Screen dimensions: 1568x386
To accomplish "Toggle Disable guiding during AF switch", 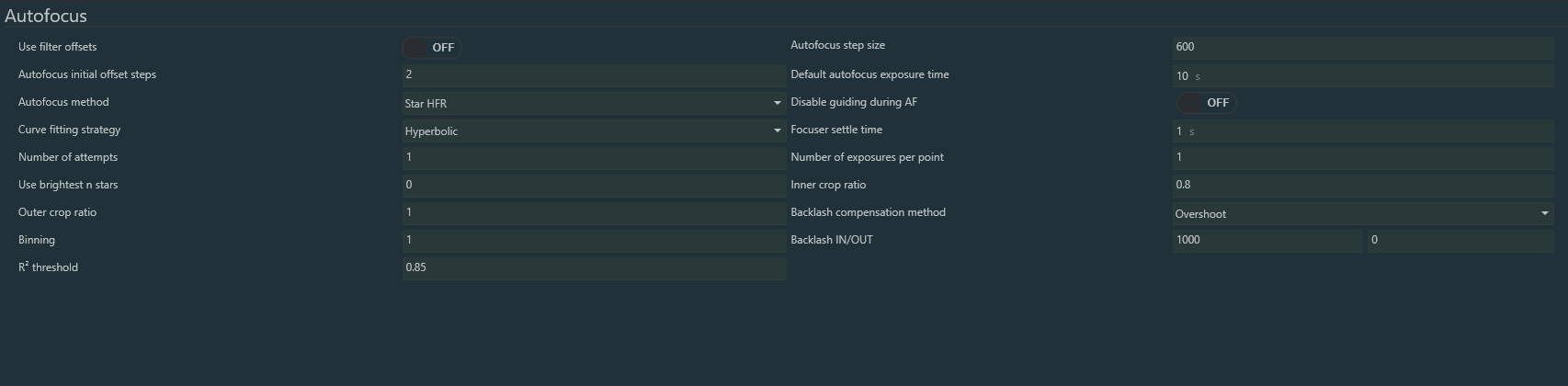I will (1206, 103).
